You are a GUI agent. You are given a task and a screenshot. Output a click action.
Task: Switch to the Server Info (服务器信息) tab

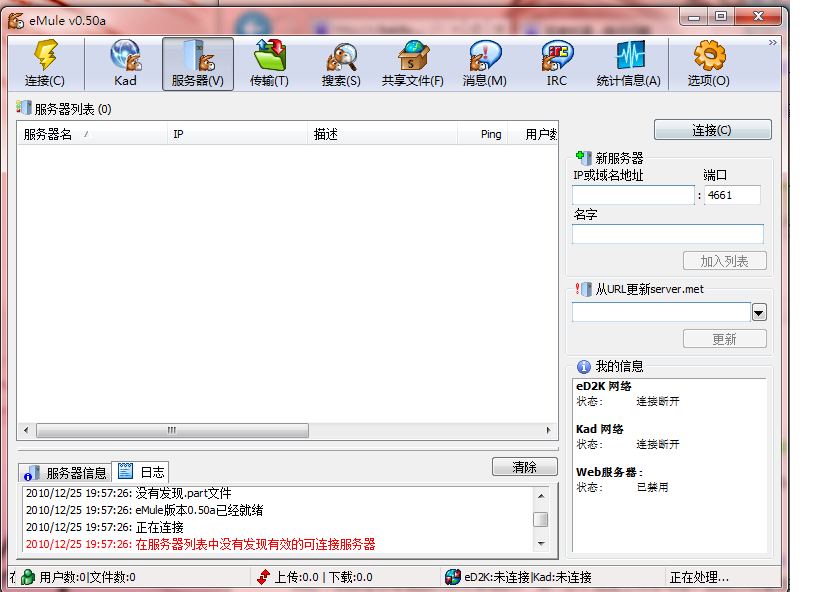[x=65, y=473]
